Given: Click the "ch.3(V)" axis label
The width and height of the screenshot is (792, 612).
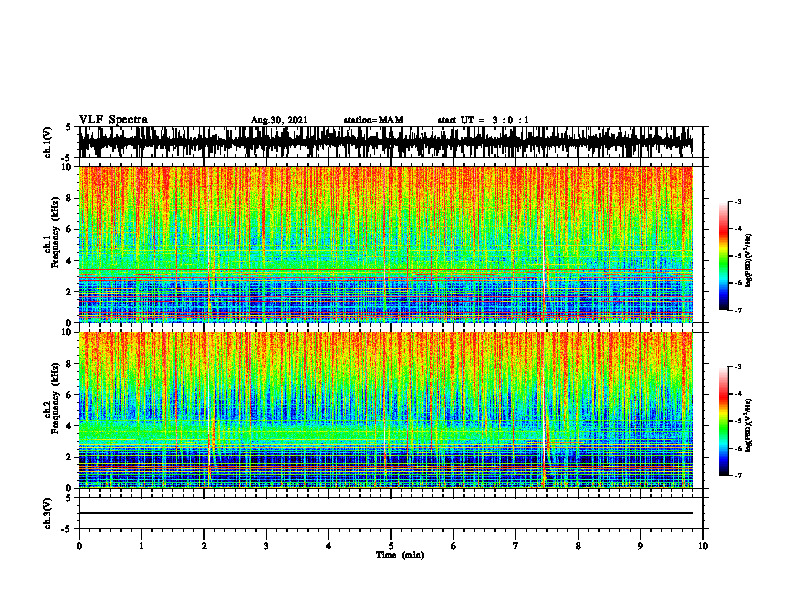Looking at the screenshot, I should coord(47,514).
